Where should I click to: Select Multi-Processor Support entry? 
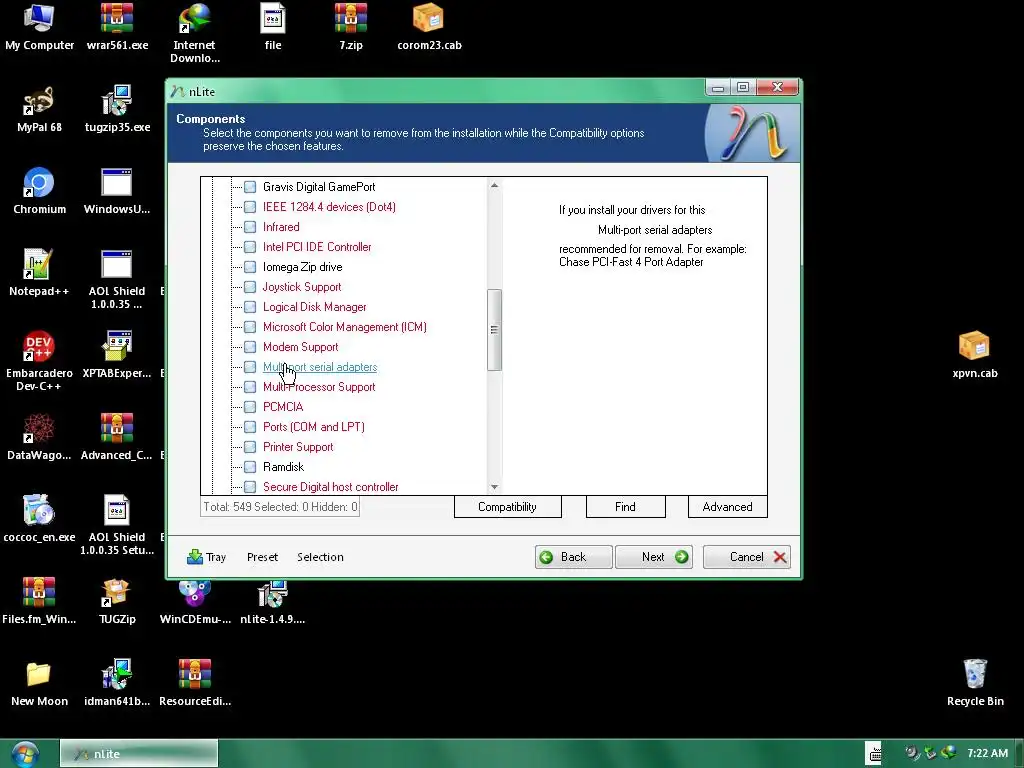[x=319, y=387]
